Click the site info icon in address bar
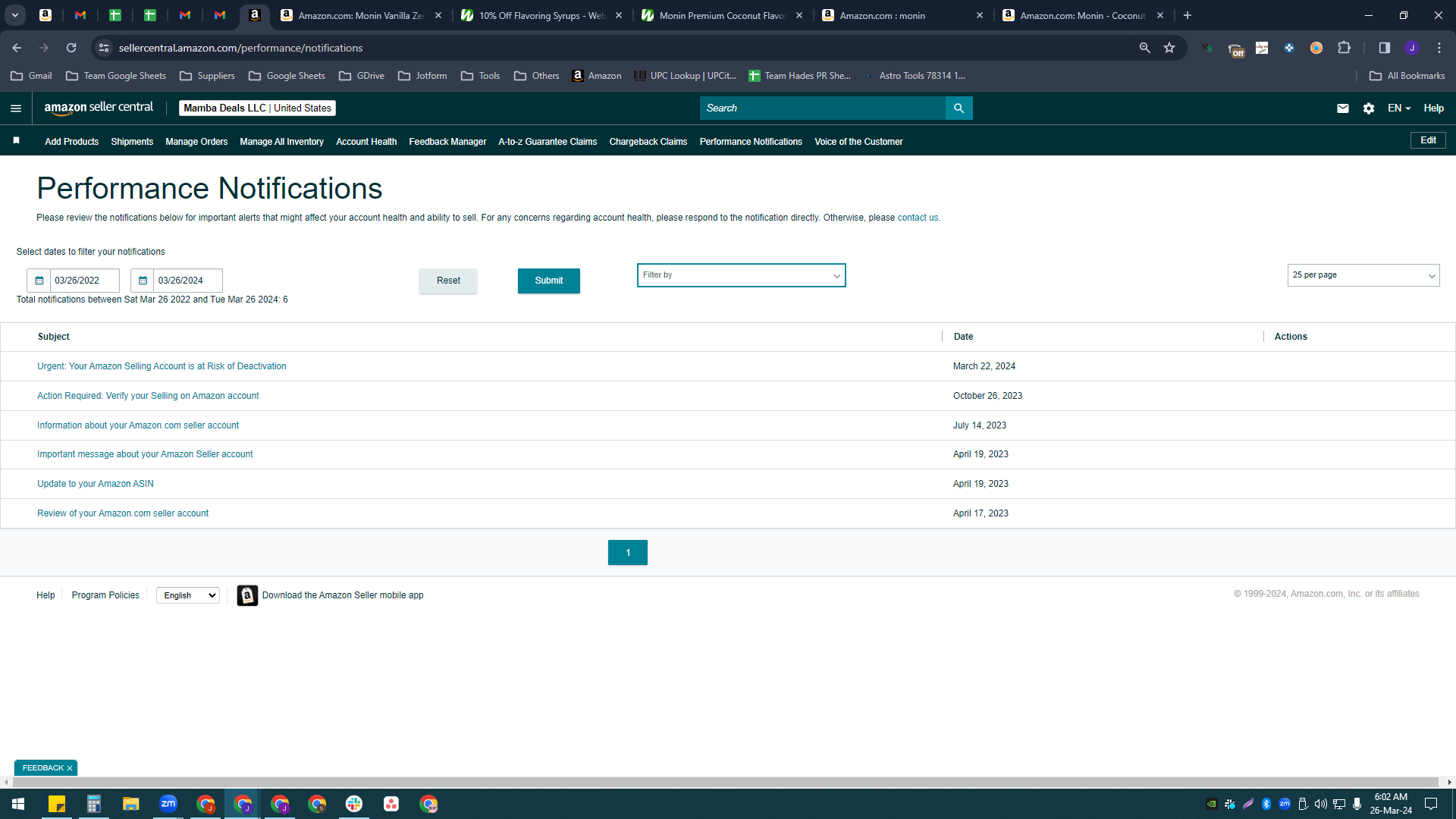1456x819 pixels. tap(104, 48)
